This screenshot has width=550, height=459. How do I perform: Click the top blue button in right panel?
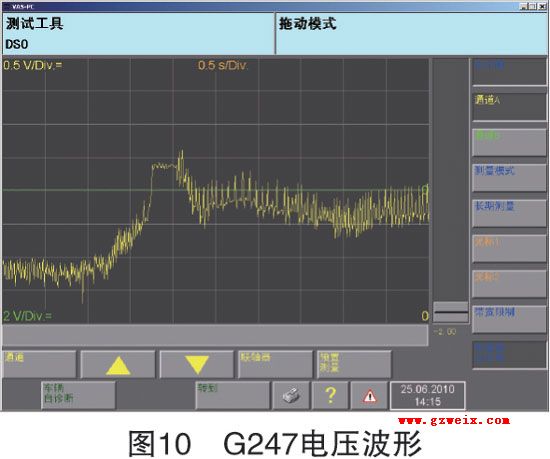[509, 72]
